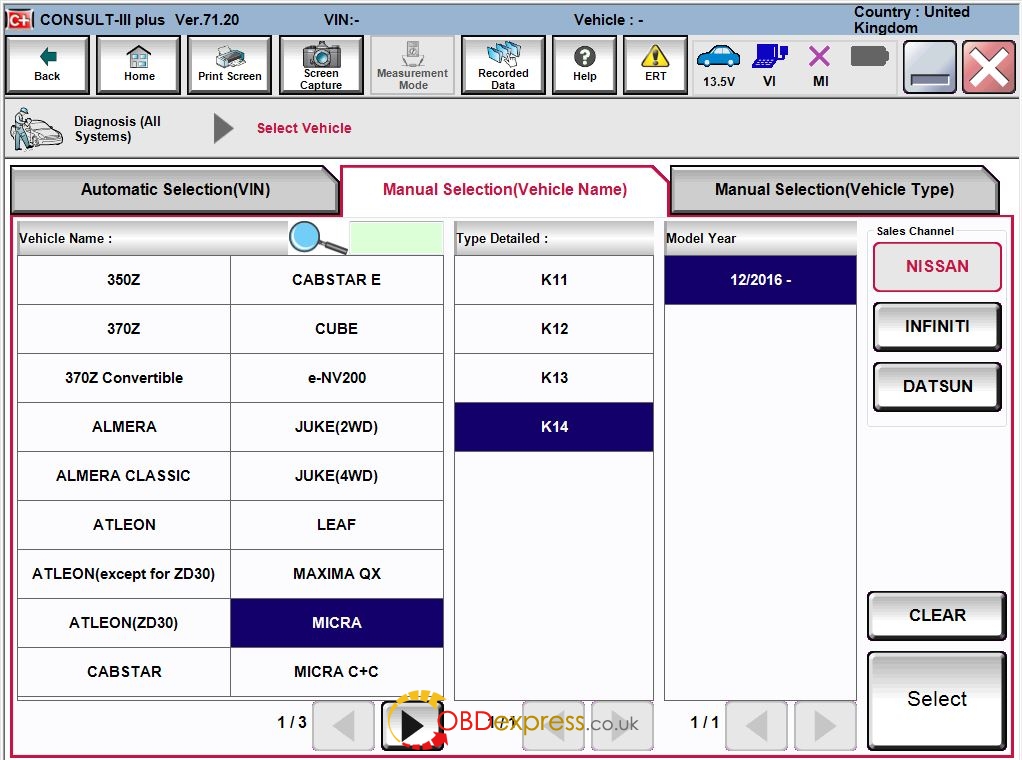Switch to Automatic Selection(VIN) tab
The image size is (1022, 760).
pos(175,190)
